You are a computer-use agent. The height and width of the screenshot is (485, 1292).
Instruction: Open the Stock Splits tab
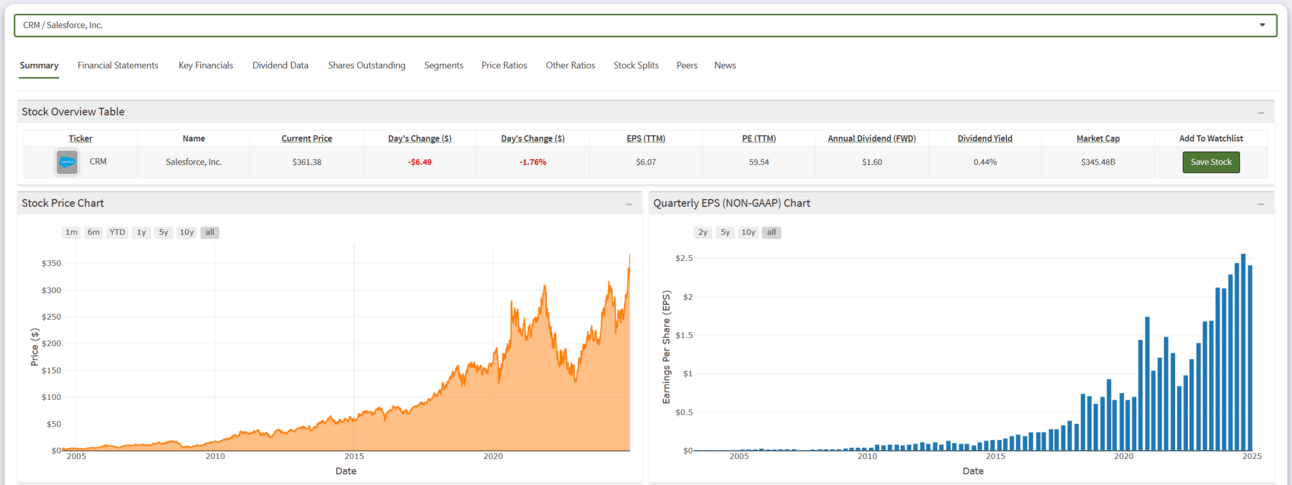[636, 66]
